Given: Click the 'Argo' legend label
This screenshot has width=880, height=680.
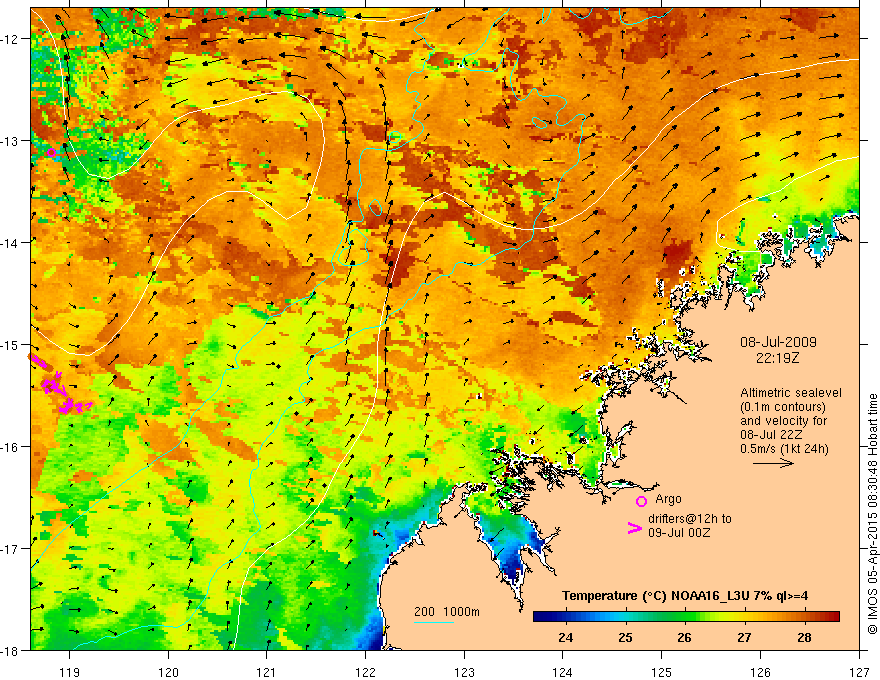Looking at the screenshot, I should tap(668, 499).
